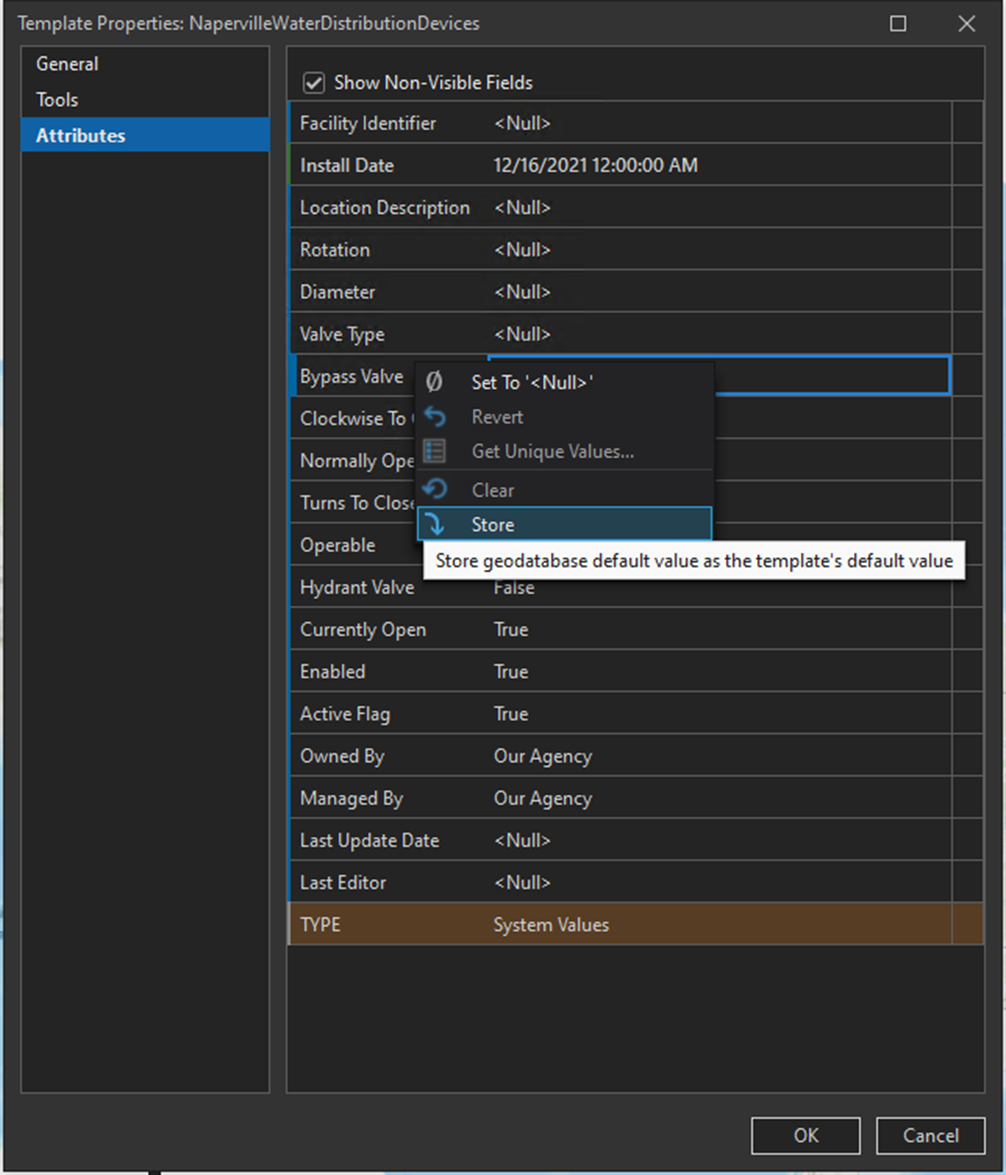Click the Revert icon in the context menu
The height and width of the screenshot is (1175, 1006).
coord(434,417)
